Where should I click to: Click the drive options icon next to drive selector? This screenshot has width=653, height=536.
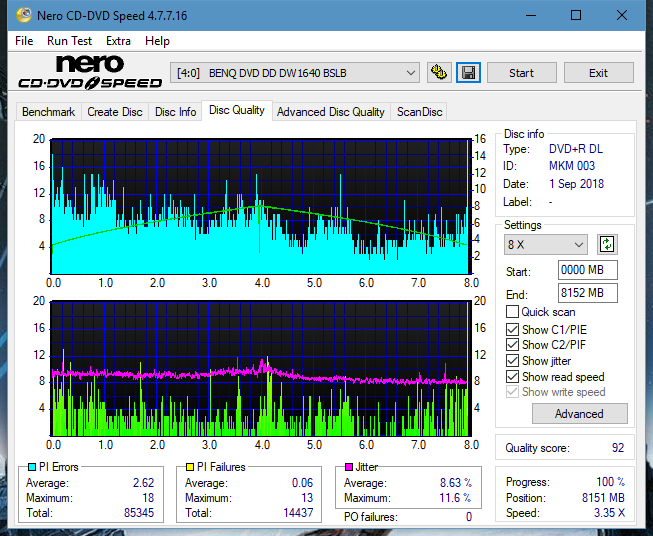pyautogui.click(x=439, y=73)
